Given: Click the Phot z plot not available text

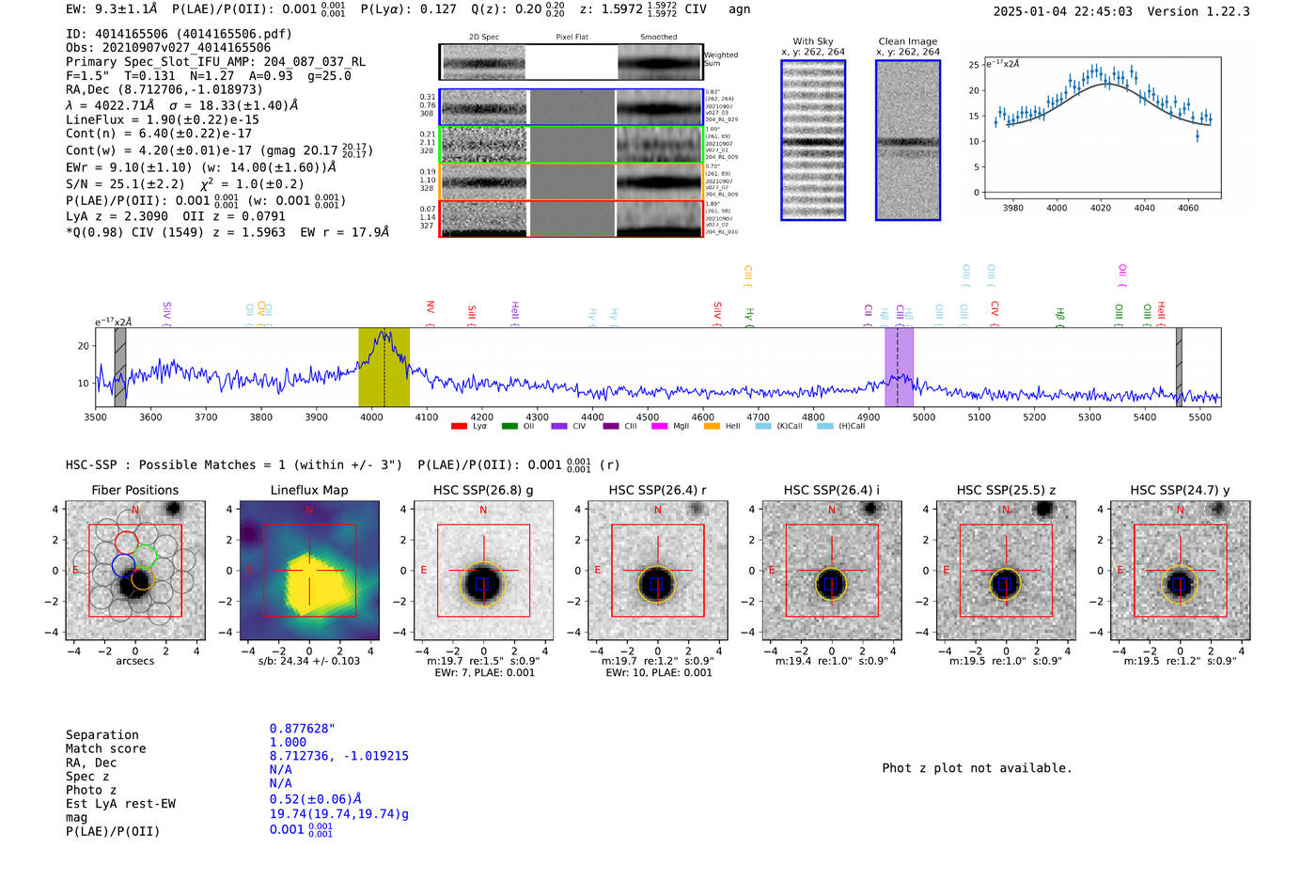Looking at the screenshot, I should click(977, 769).
